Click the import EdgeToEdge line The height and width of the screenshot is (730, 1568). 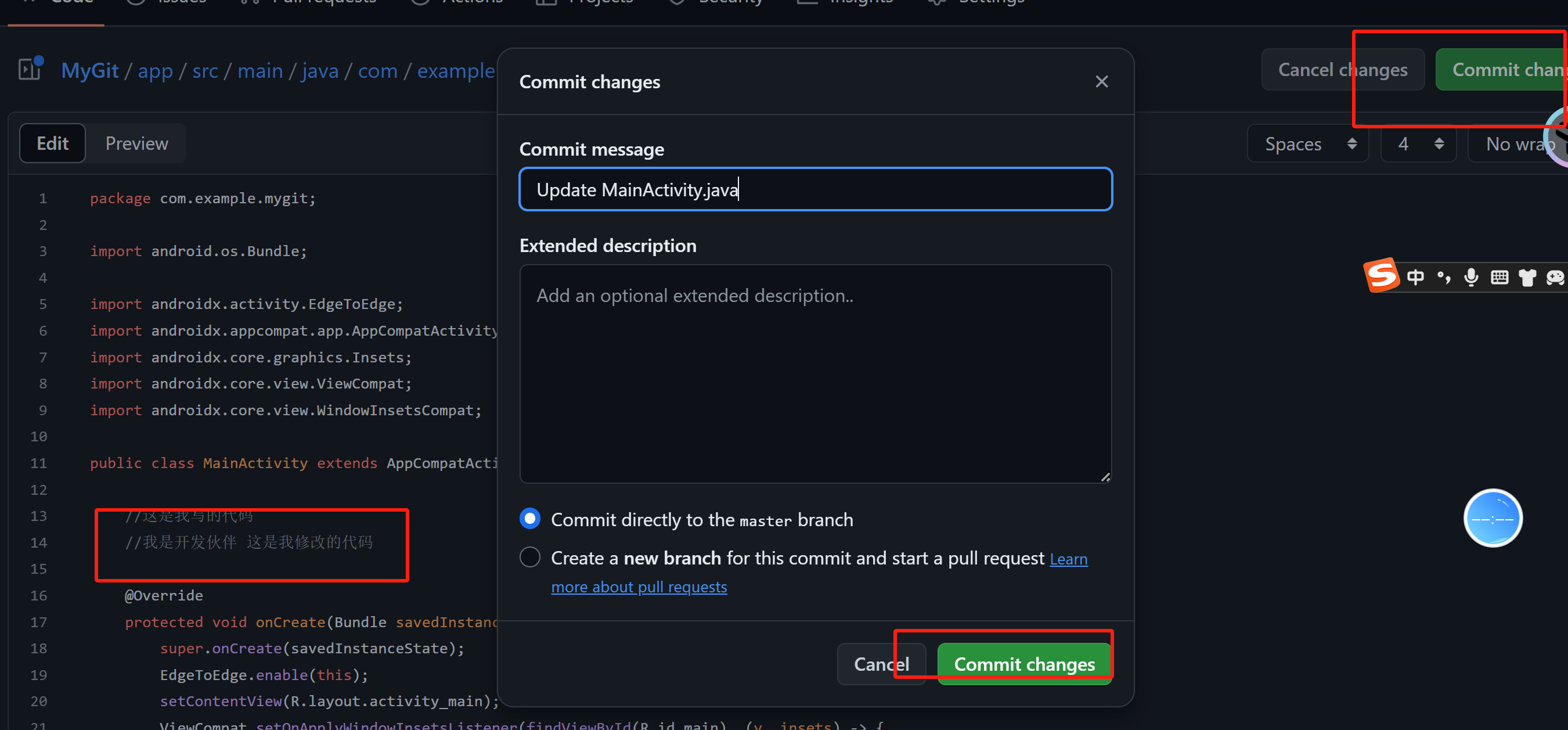[247, 304]
